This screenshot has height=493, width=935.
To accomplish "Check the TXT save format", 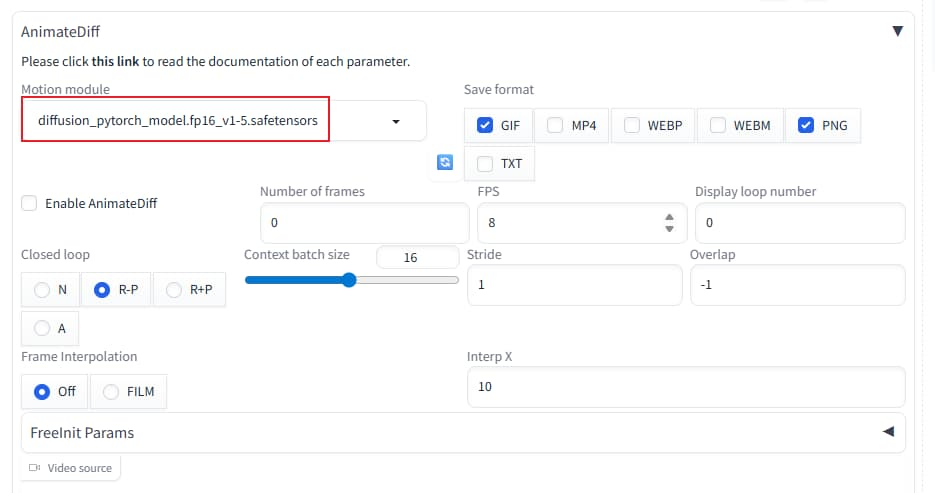I will pos(486,164).
